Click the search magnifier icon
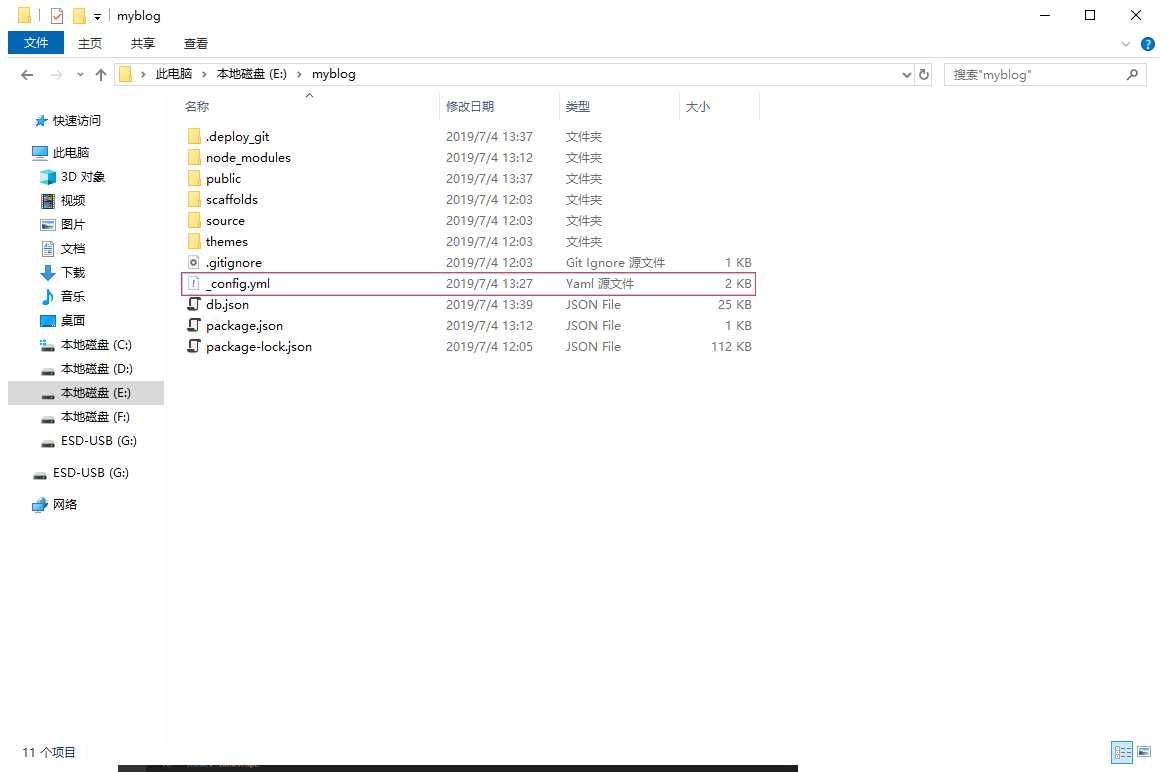Image resolution: width=1167 pixels, height=772 pixels. click(1132, 74)
